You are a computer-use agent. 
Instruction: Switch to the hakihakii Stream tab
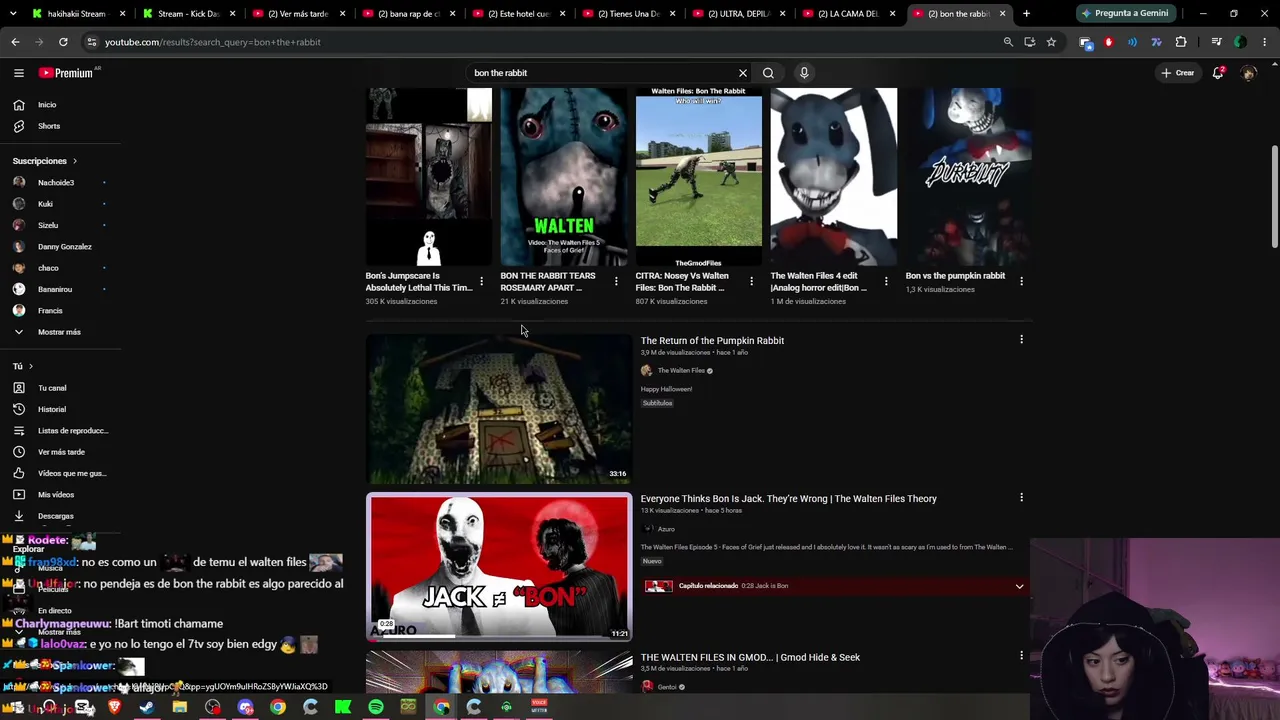[76, 14]
